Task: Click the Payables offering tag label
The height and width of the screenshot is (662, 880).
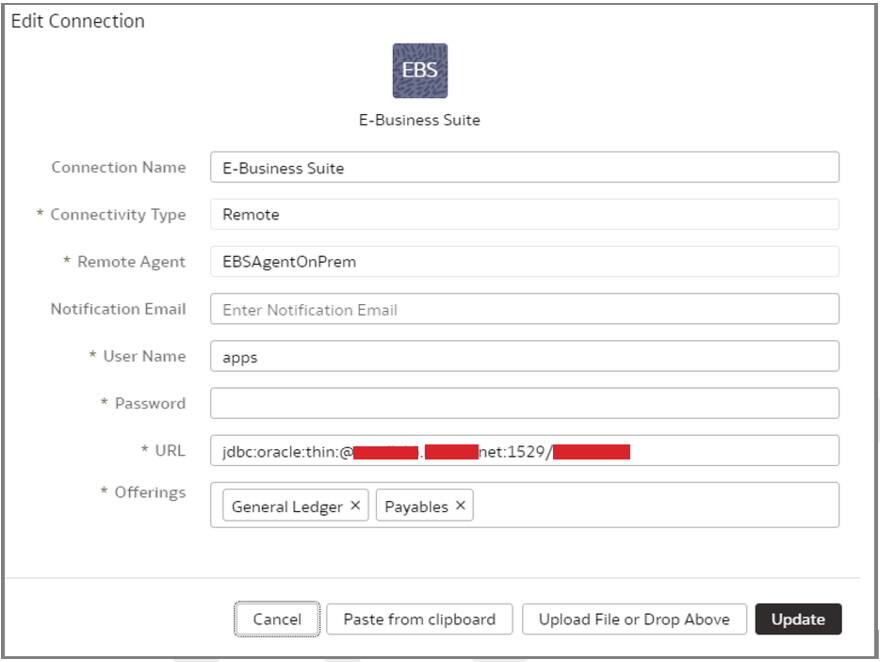Action: coord(419,507)
